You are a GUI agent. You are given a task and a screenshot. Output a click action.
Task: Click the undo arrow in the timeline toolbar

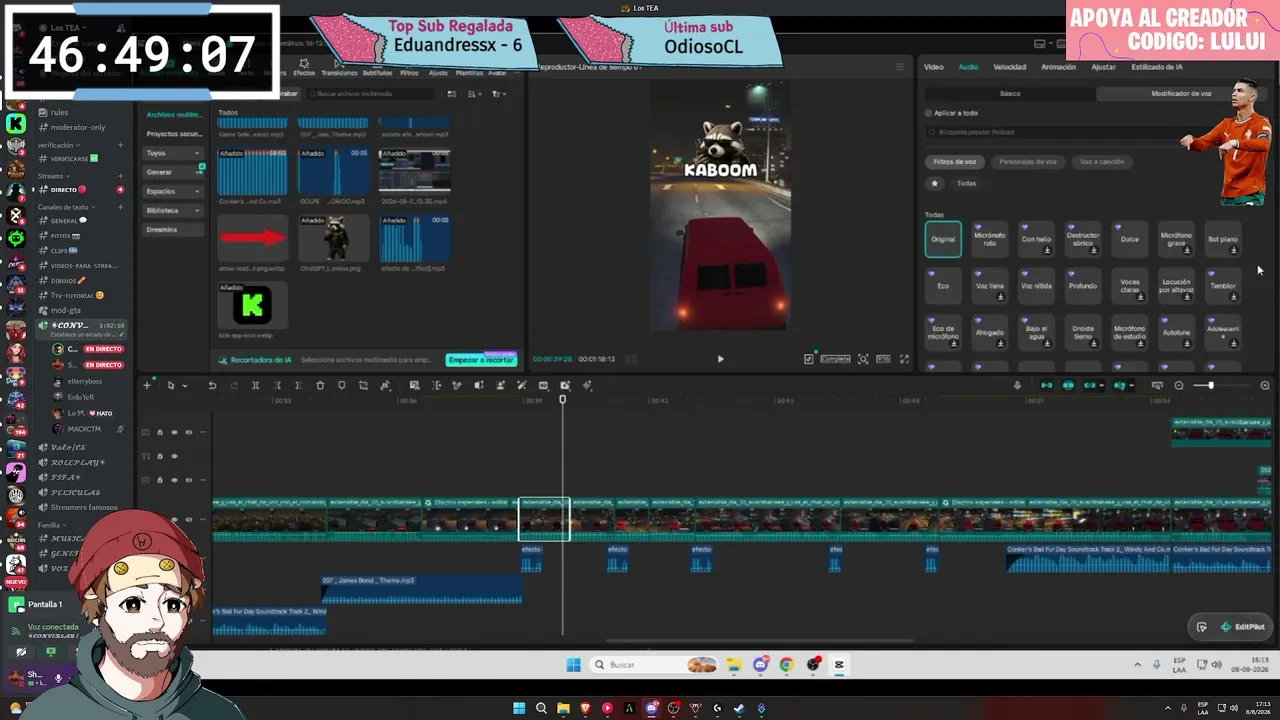(212, 386)
